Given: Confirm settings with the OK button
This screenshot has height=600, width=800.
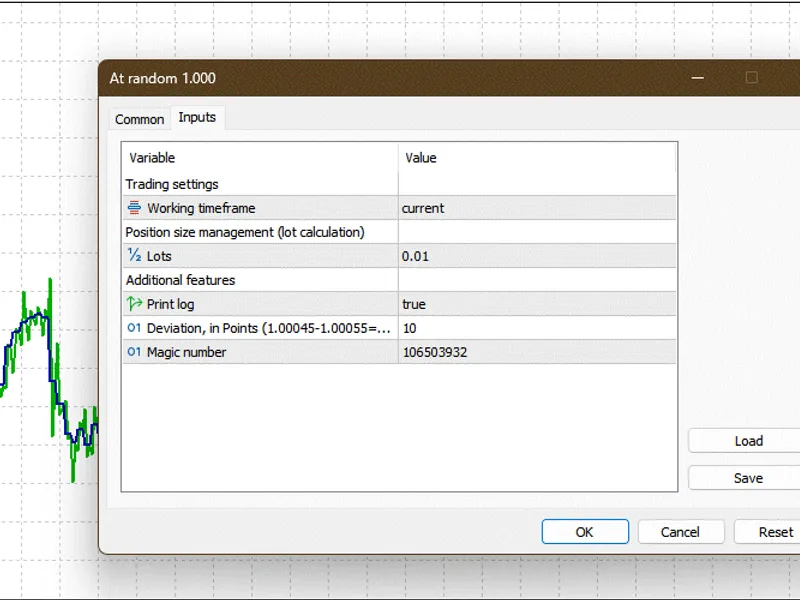Looking at the screenshot, I should [585, 532].
